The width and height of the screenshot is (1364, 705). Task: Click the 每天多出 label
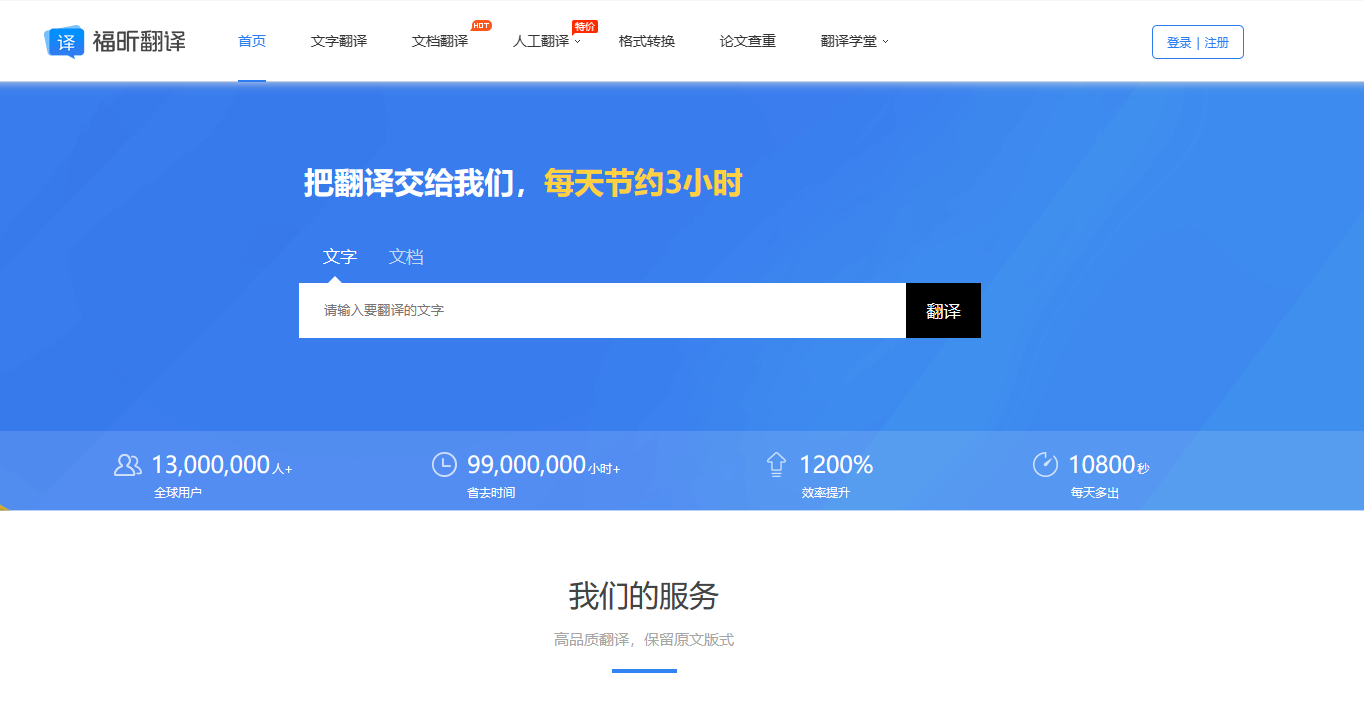click(1095, 493)
